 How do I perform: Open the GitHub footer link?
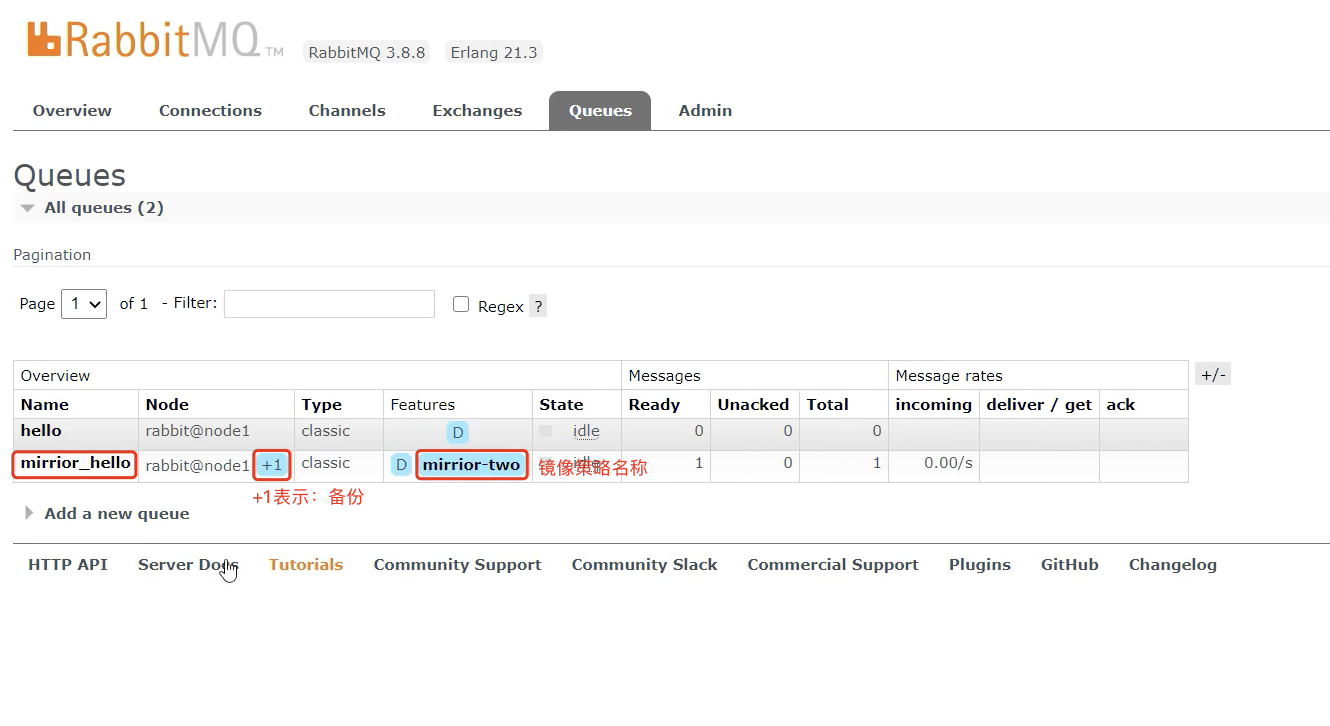coord(1070,565)
